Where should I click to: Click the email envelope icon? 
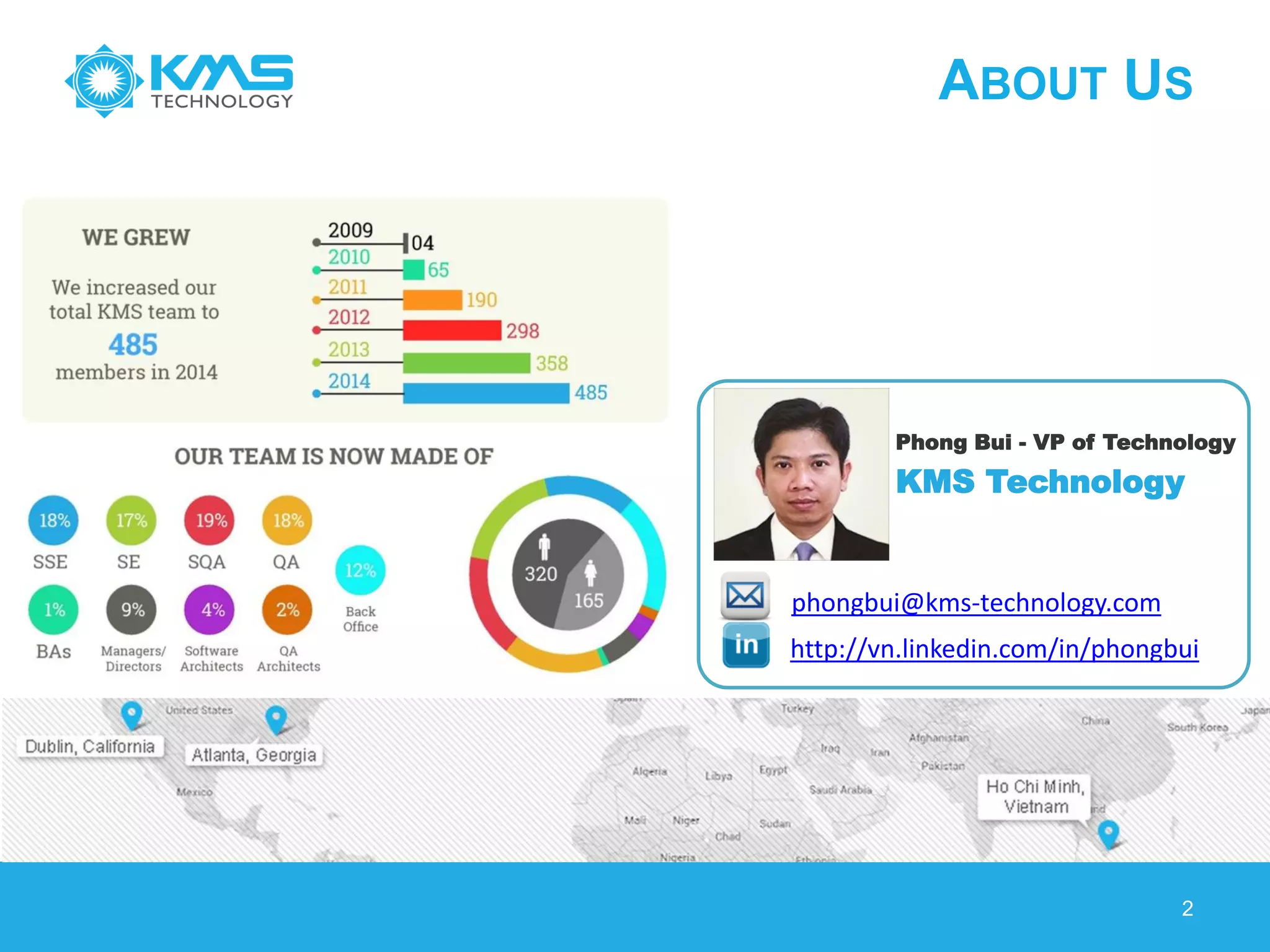[x=745, y=596]
